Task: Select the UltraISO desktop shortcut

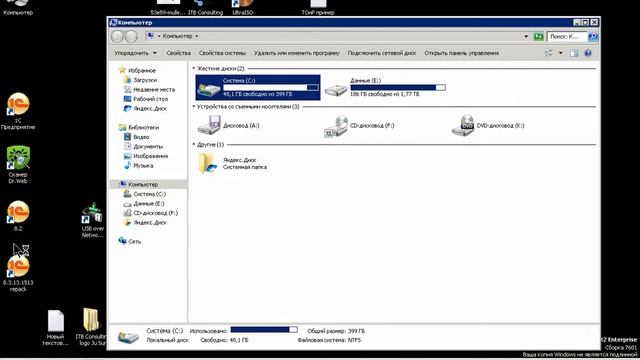Action: [x=242, y=8]
